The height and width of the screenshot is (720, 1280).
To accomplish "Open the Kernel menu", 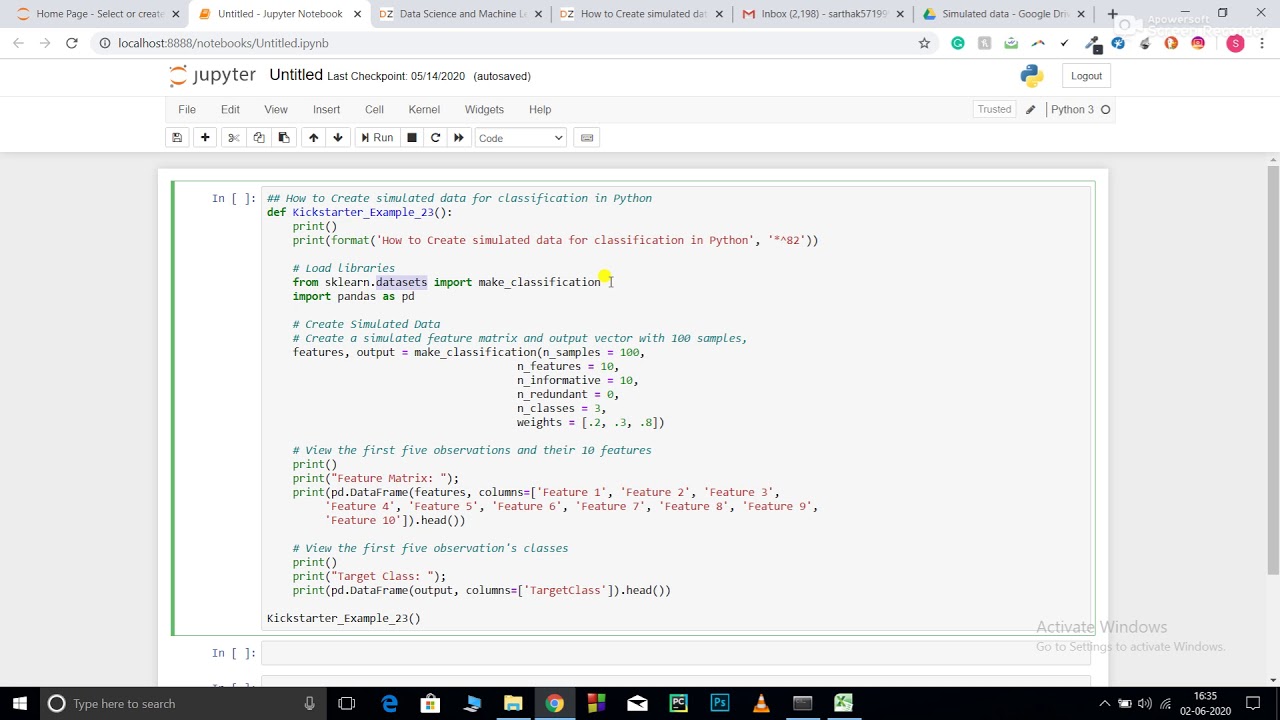I will (x=424, y=109).
